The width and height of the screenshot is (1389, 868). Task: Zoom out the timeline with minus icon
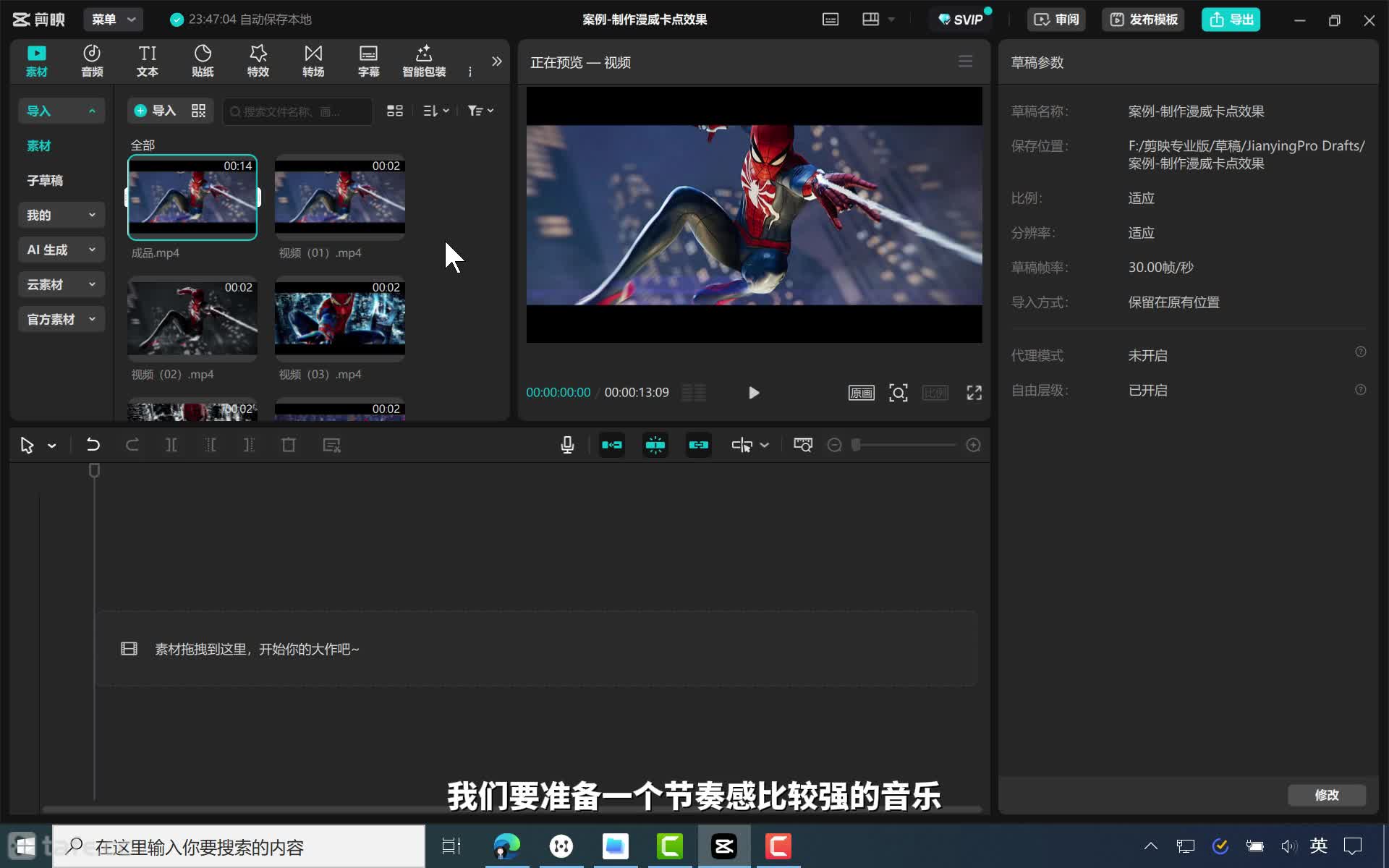(x=834, y=445)
